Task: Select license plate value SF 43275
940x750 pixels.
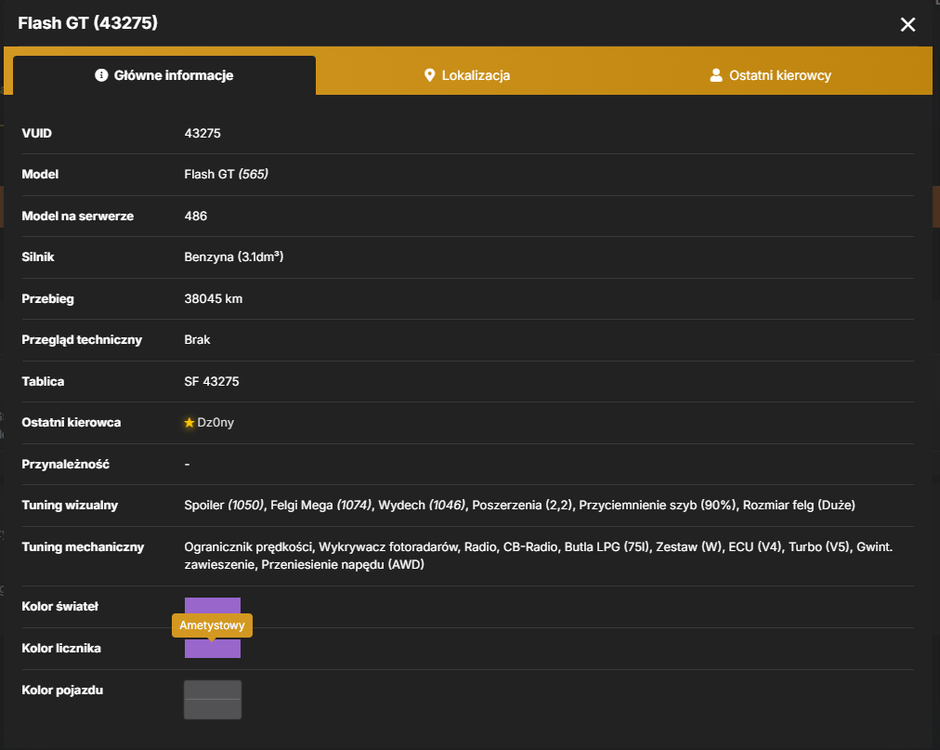Action: (212, 381)
